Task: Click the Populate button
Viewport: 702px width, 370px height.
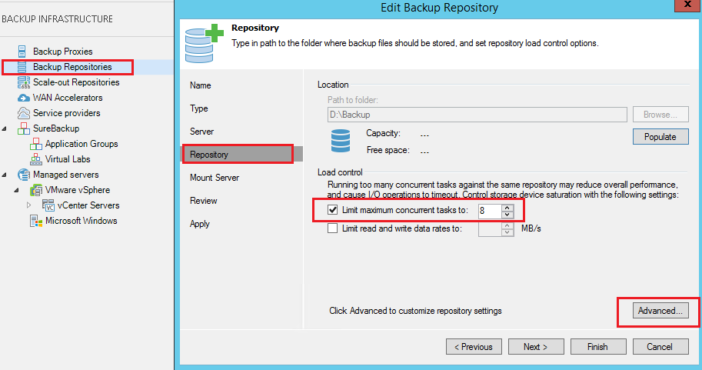Action: tap(660, 137)
